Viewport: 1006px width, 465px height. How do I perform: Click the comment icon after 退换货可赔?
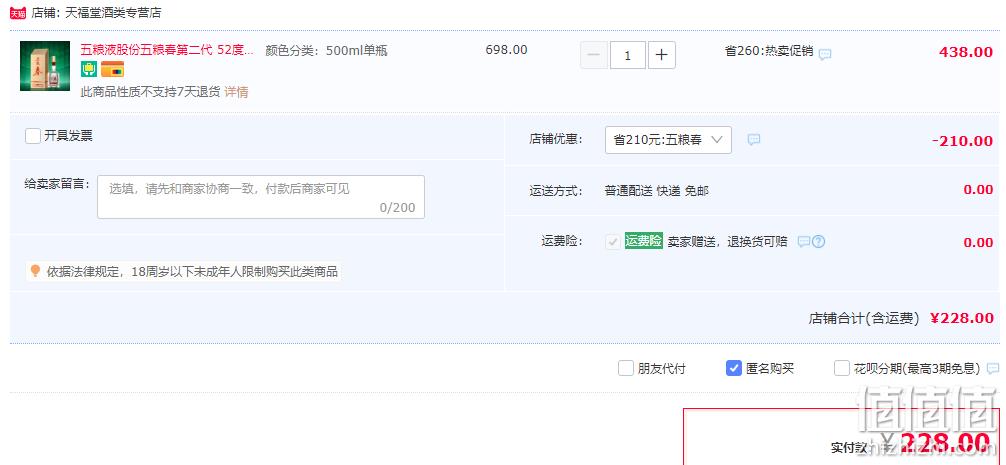pos(803,242)
